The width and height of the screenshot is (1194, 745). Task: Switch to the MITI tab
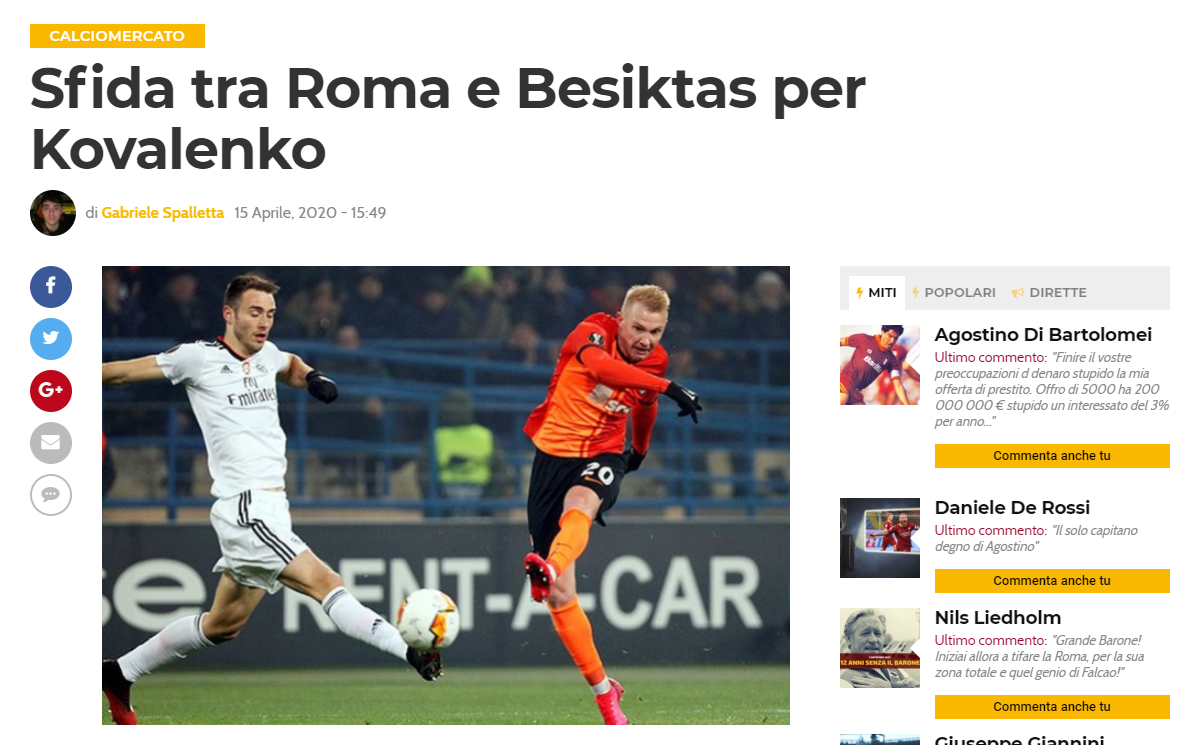(876, 293)
